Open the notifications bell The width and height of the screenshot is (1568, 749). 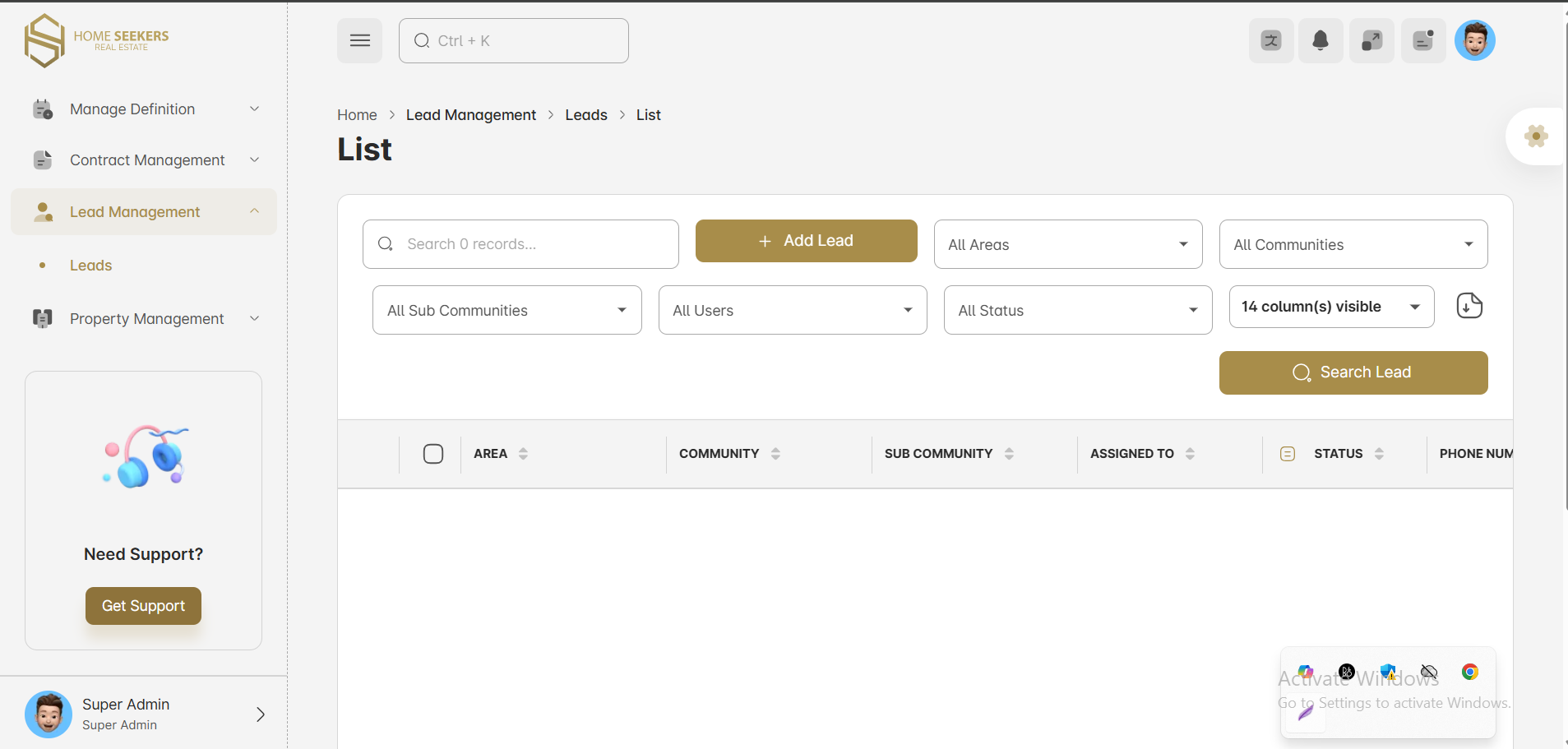(1321, 40)
